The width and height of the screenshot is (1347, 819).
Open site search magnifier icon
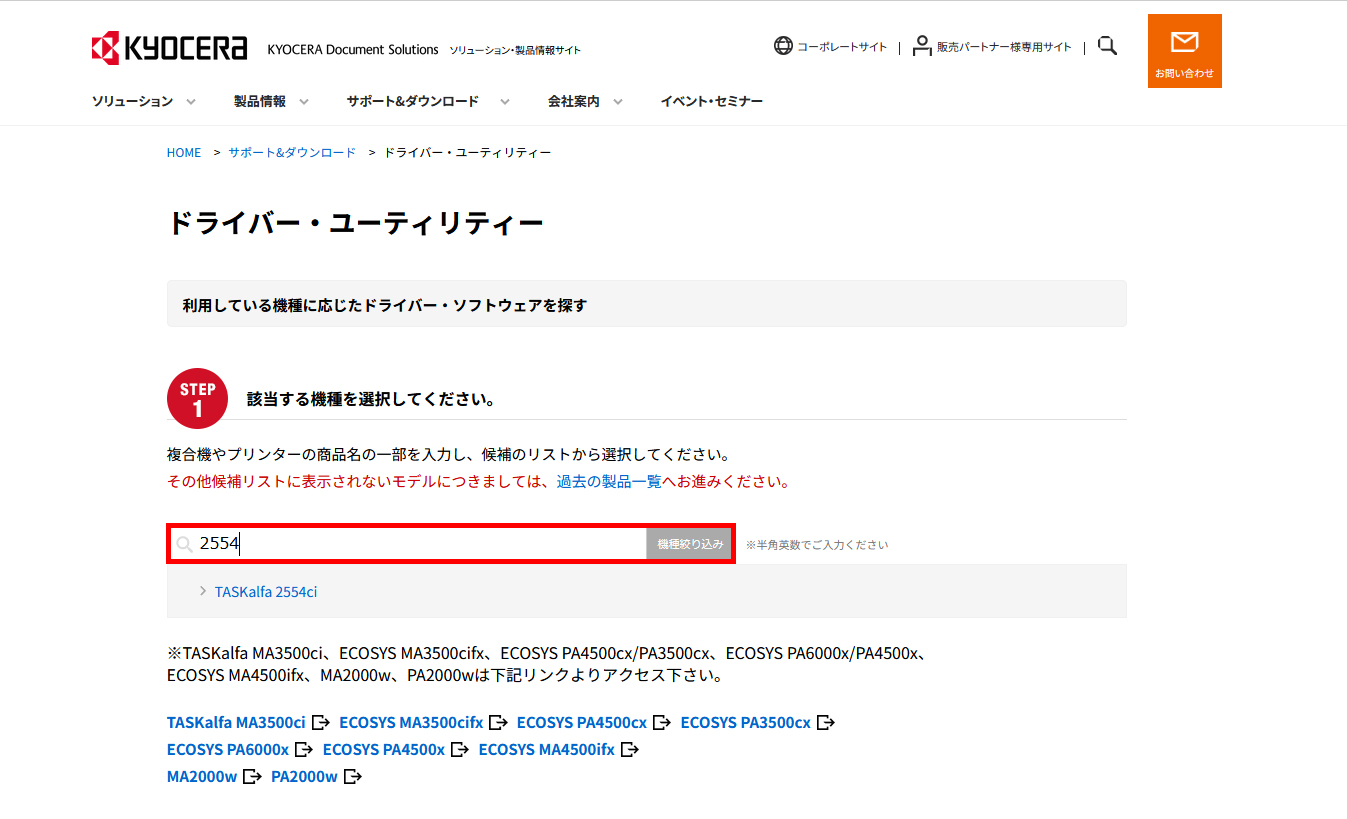[x=1107, y=46]
